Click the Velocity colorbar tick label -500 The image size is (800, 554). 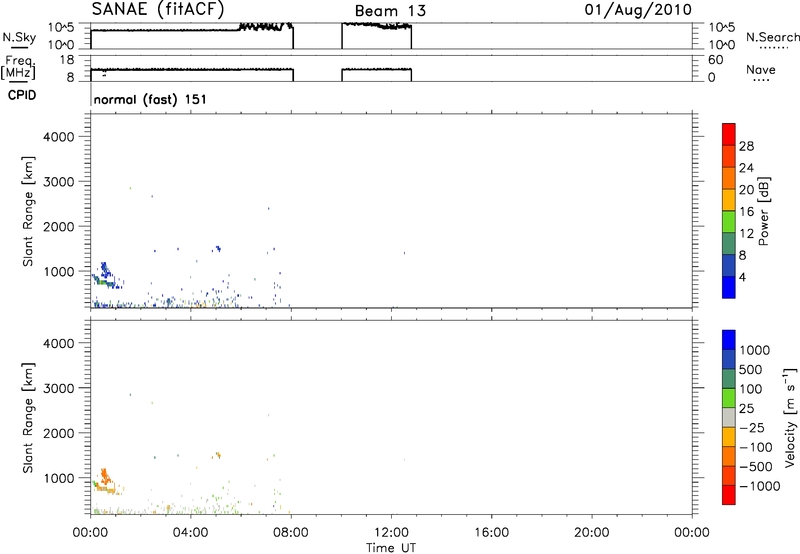click(755, 466)
